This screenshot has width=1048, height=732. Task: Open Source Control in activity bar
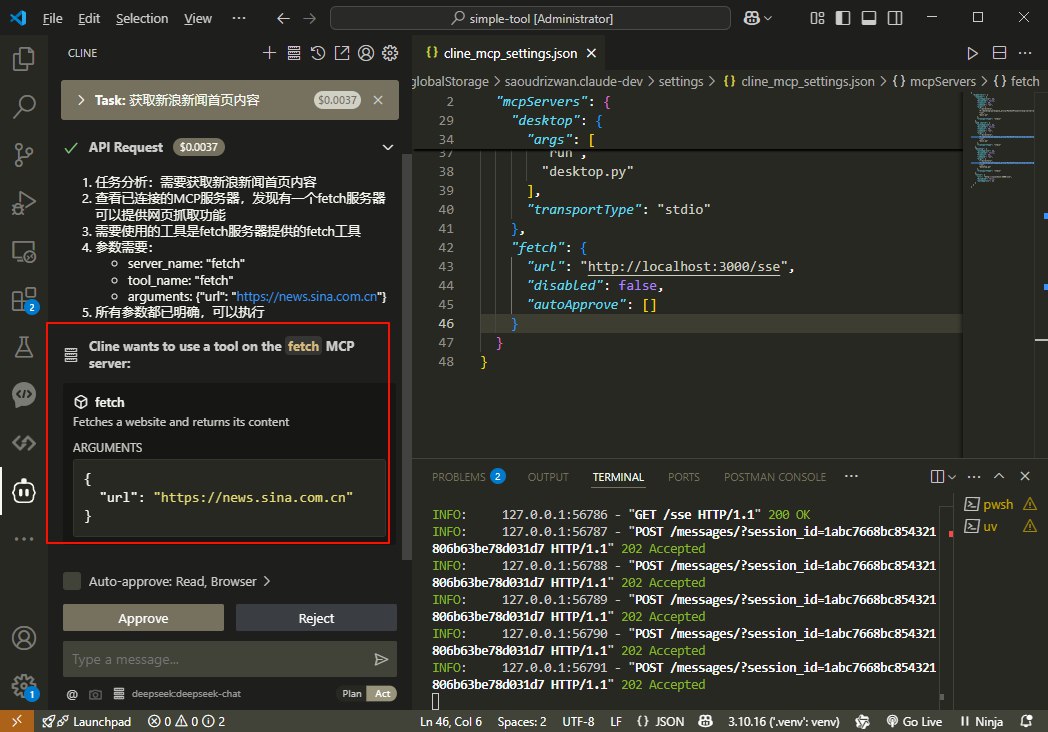pos(23,154)
